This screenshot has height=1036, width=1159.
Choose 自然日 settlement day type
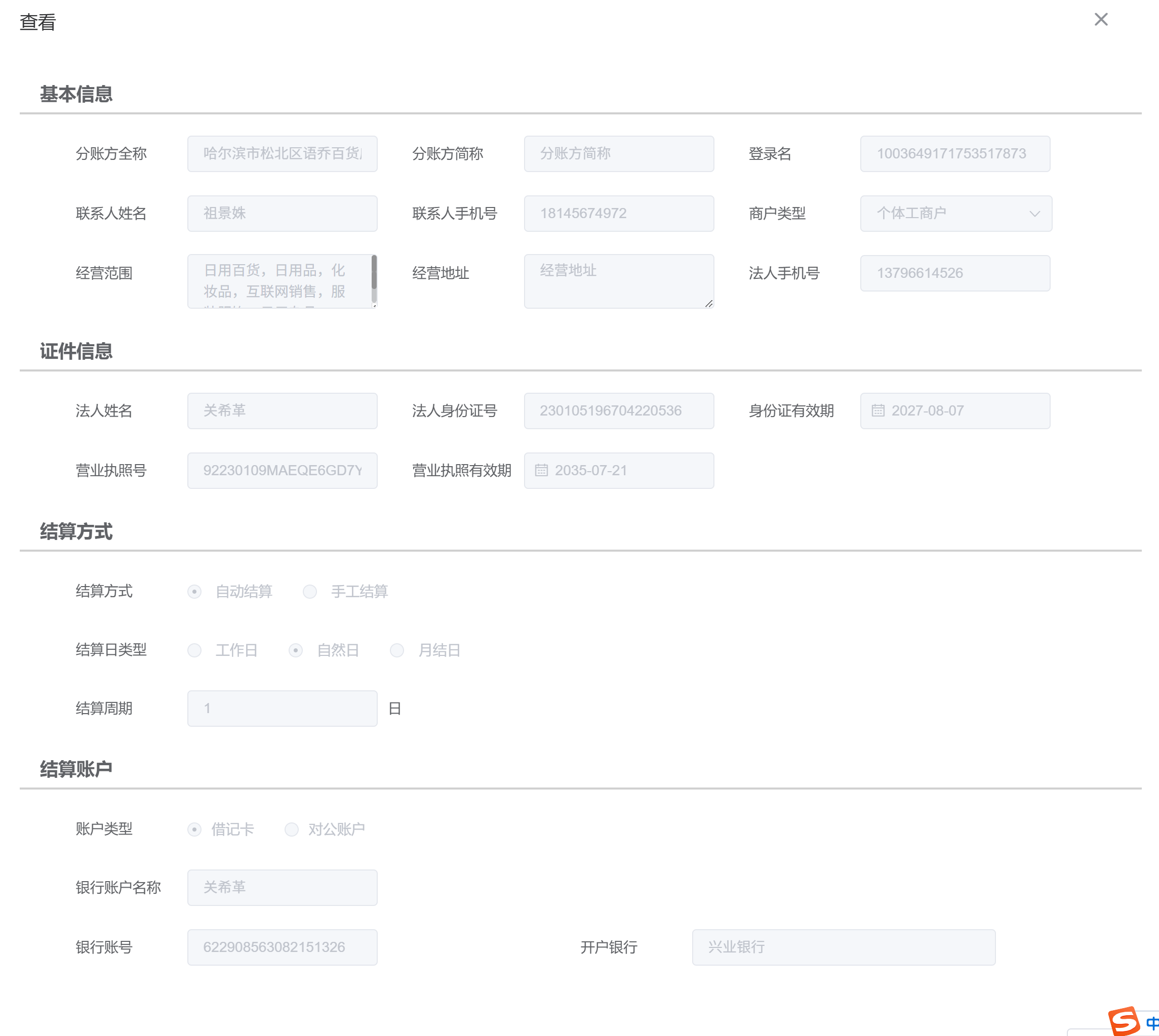click(296, 650)
